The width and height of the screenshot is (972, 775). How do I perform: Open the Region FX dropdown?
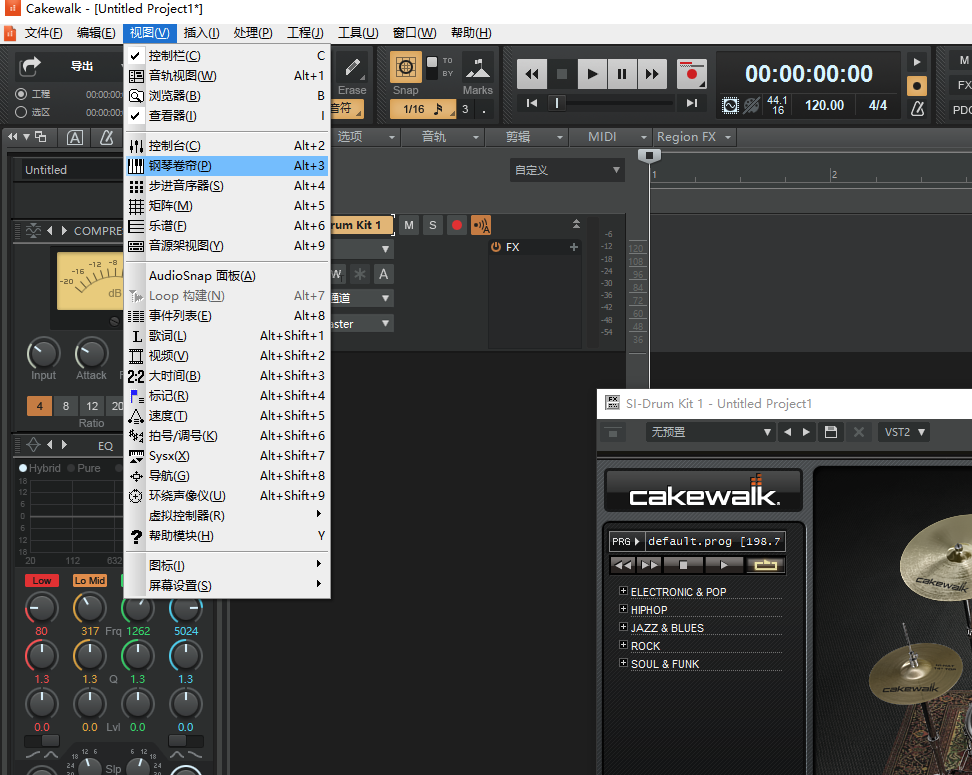(694, 137)
